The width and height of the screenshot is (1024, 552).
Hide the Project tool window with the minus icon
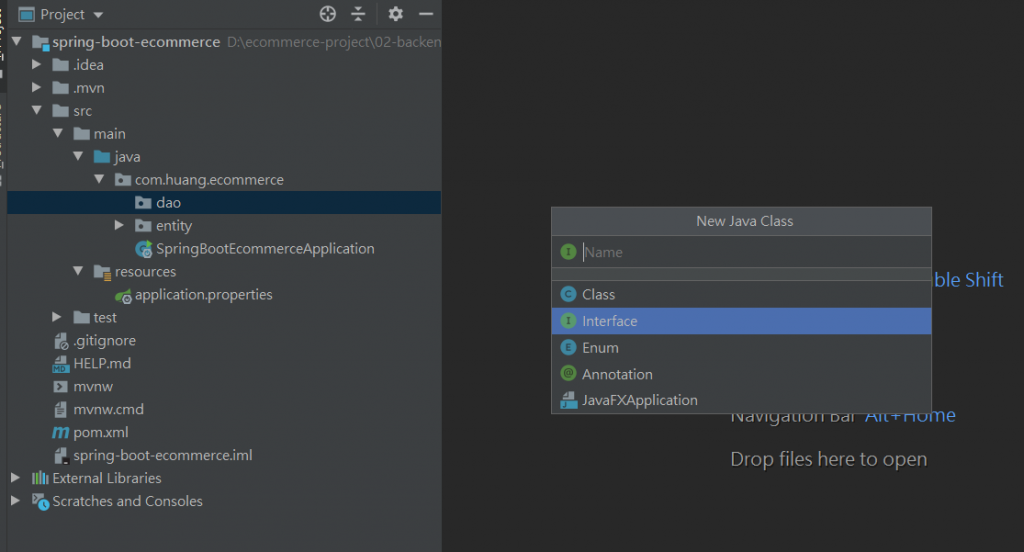click(x=425, y=14)
